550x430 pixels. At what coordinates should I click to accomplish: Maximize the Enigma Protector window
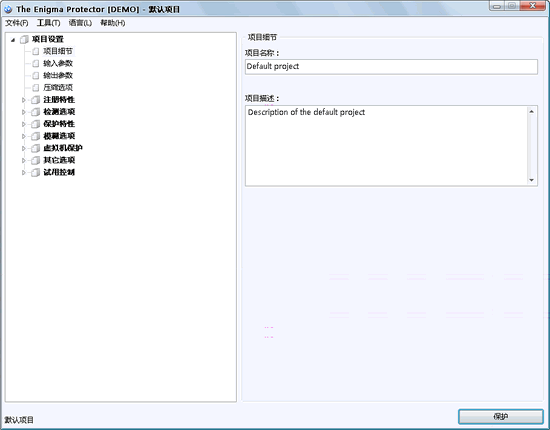pos(512,6)
